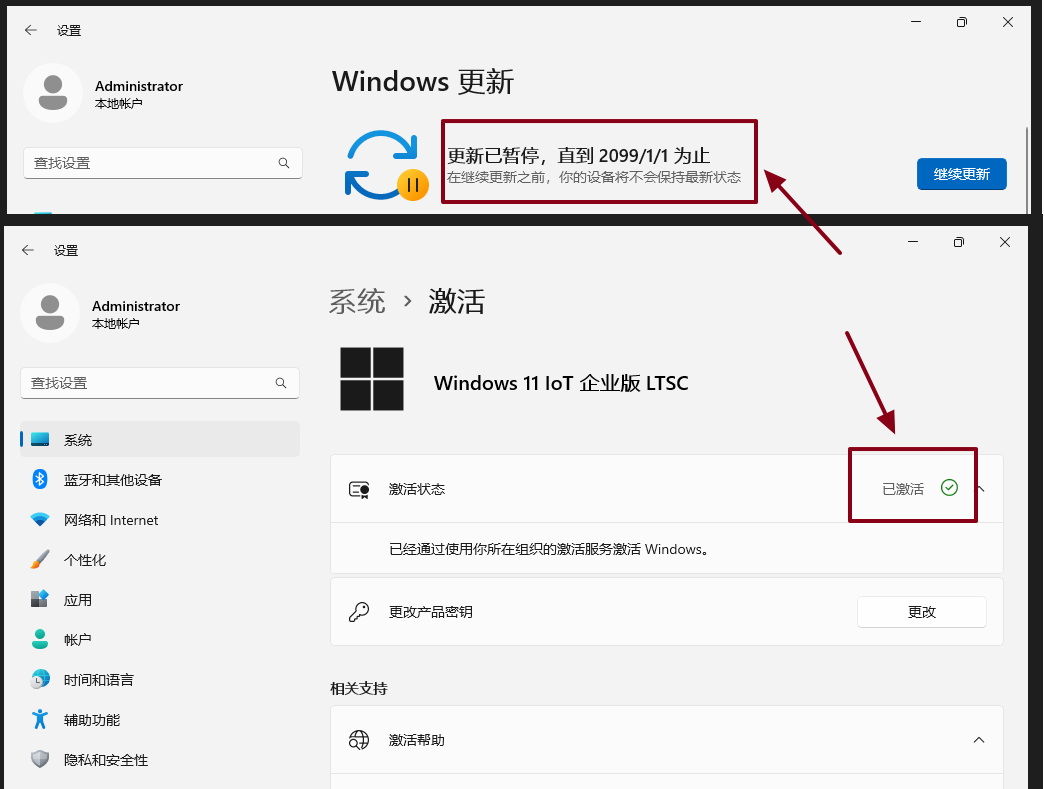1045x789 pixels.
Task: Go to 系统 via the breadcrumb
Action: pos(357,301)
